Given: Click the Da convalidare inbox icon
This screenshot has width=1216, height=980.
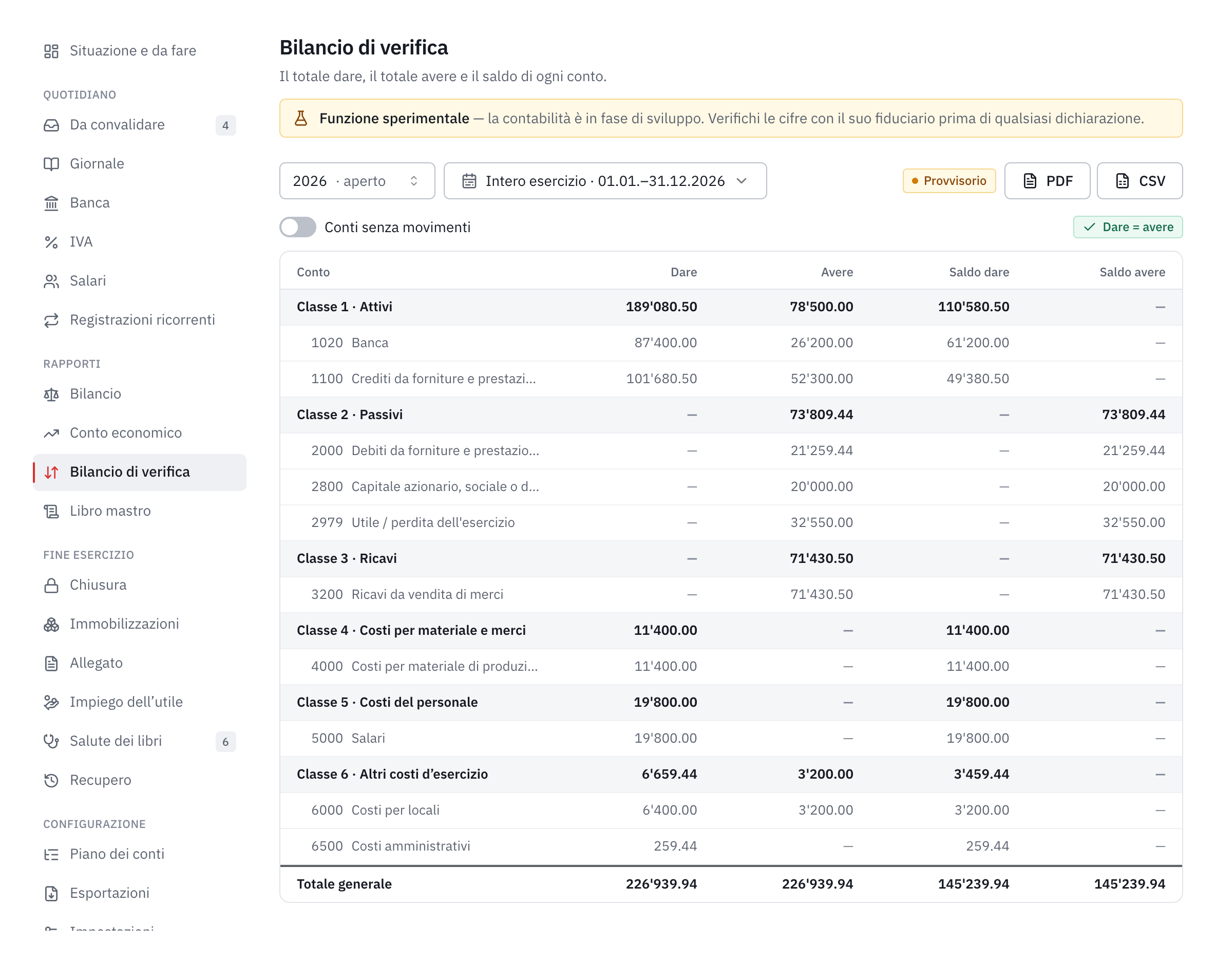Looking at the screenshot, I should 51,125.
